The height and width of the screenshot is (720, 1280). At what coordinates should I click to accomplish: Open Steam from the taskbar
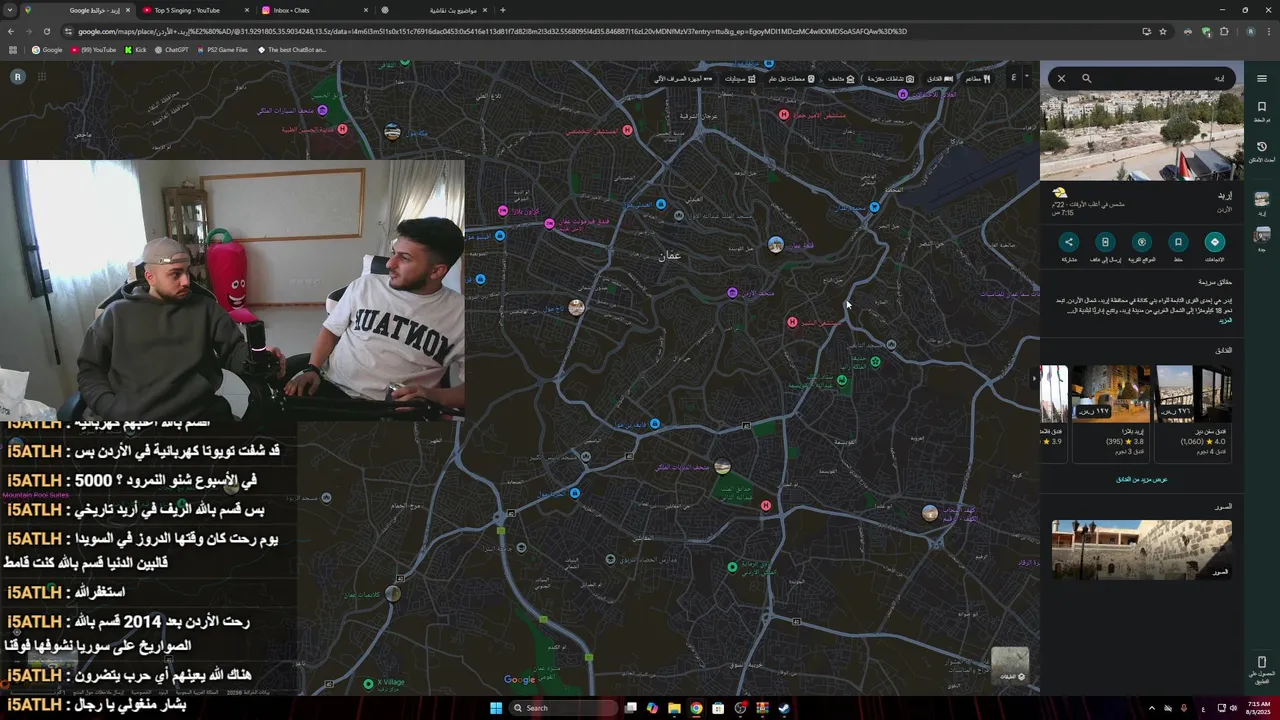[x=784, y=708]
